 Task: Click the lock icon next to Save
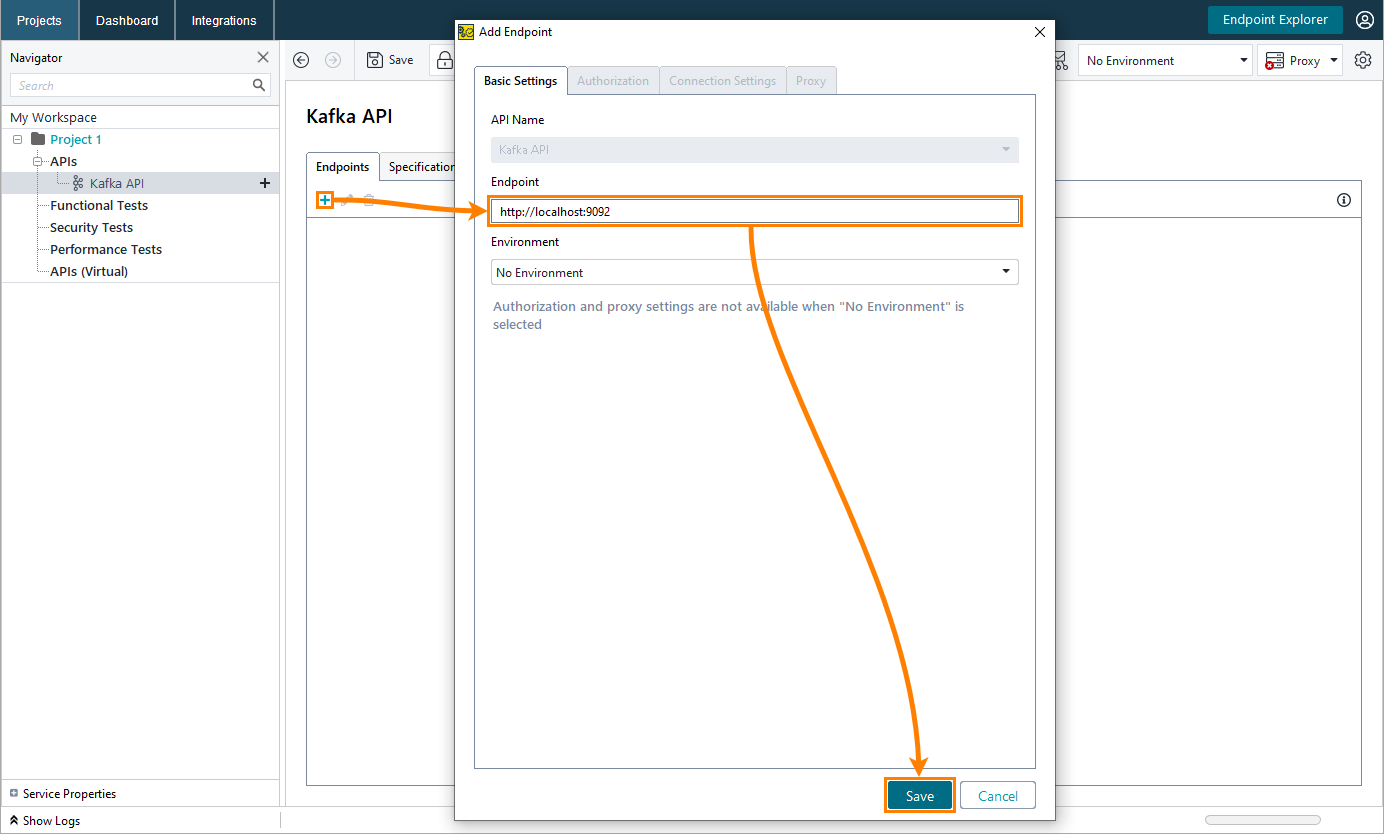(445, 59)
